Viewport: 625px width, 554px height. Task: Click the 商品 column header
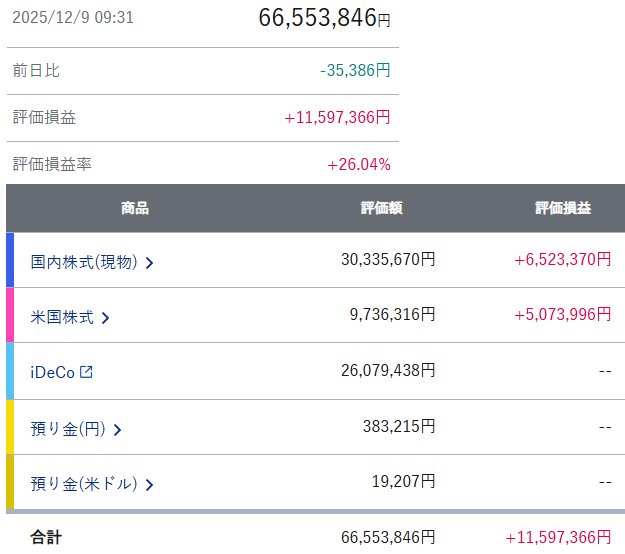pos(135,208)
